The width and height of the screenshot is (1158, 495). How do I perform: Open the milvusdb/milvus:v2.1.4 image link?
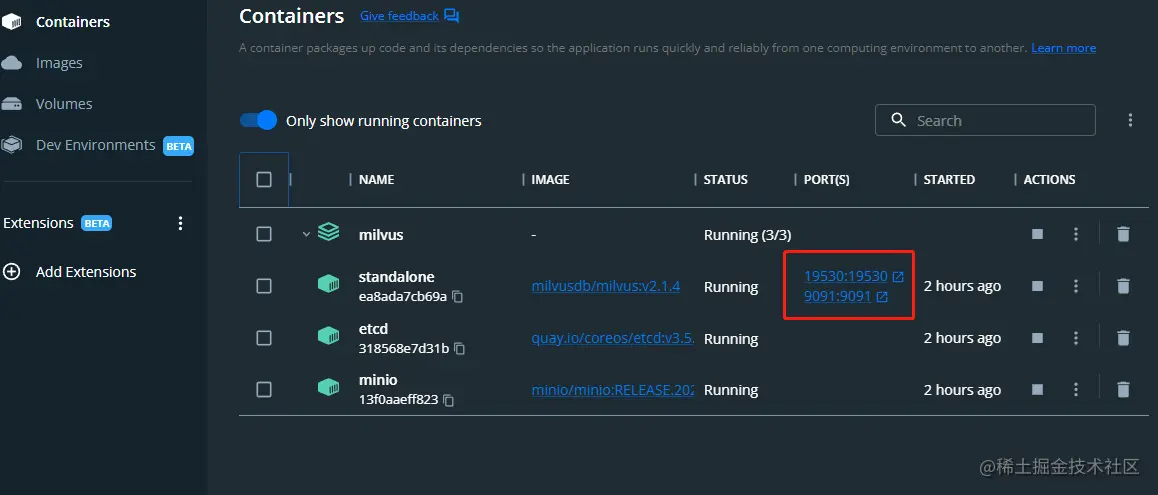[606, 287]
